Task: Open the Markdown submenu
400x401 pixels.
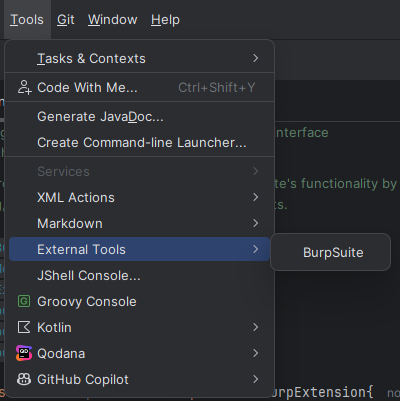Action: [x=139, y=223]
